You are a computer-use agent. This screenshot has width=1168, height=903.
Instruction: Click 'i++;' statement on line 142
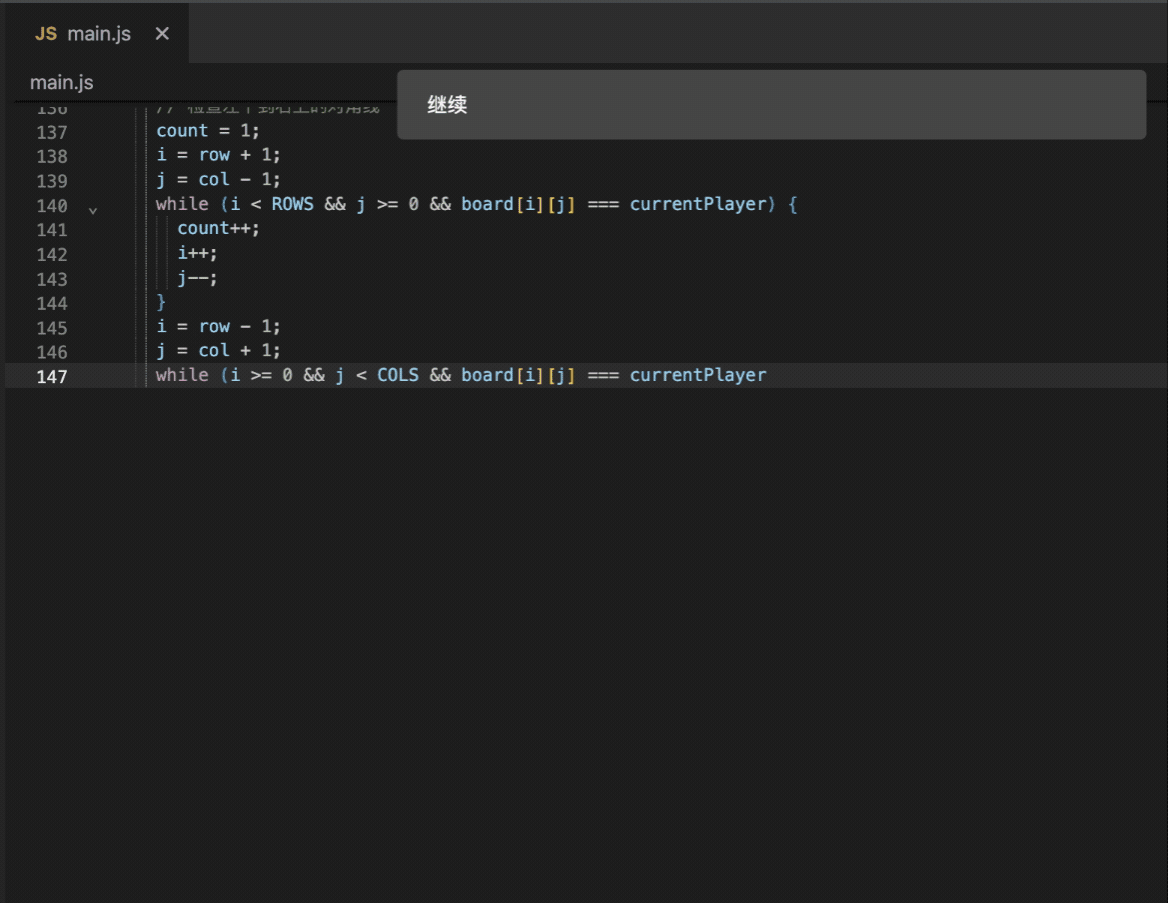(197, 253)
